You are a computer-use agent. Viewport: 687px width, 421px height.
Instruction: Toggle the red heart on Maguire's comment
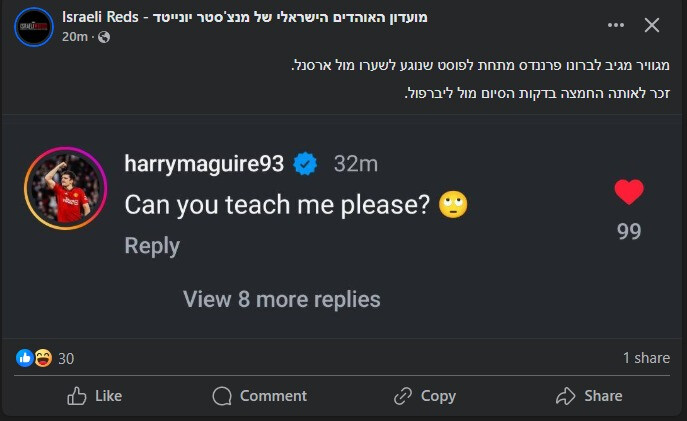click(x=629, y=192)
